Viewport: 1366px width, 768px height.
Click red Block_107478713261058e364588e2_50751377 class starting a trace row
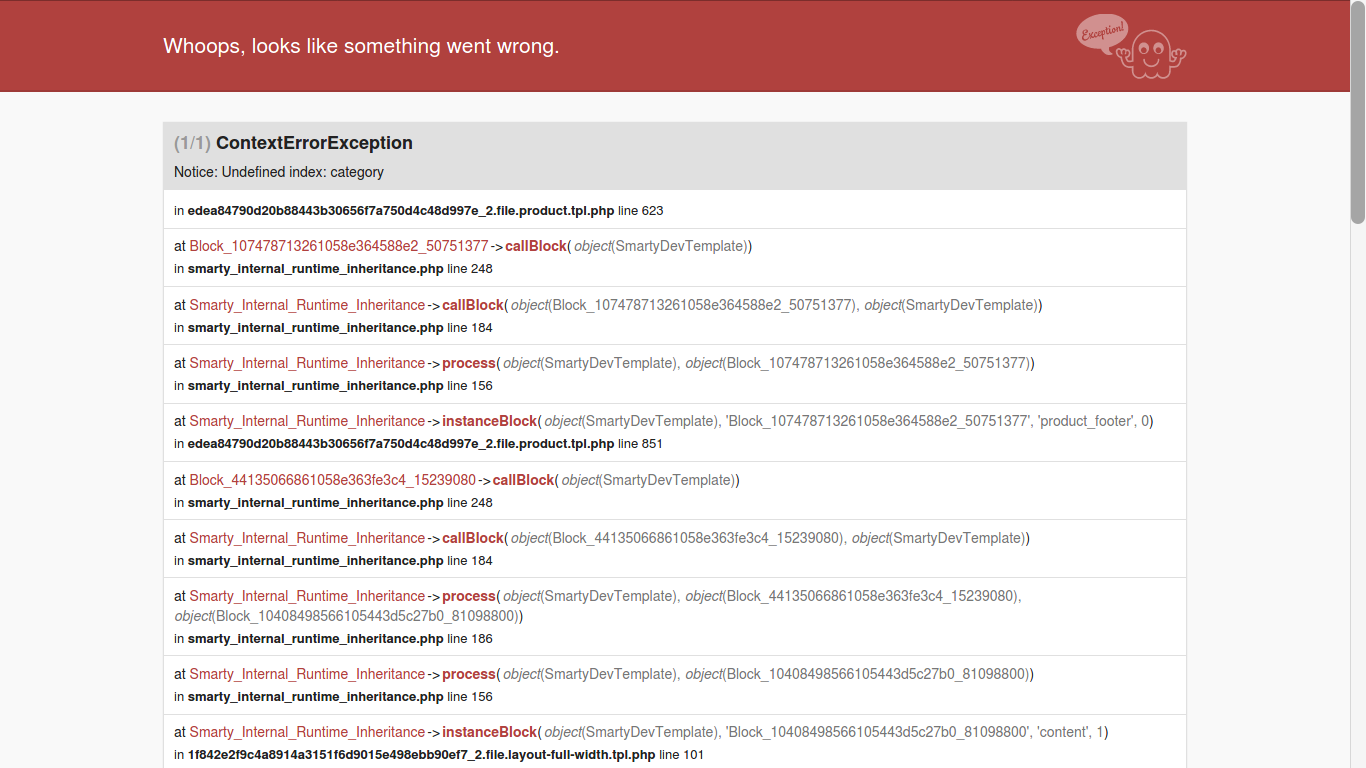[339, 246]
